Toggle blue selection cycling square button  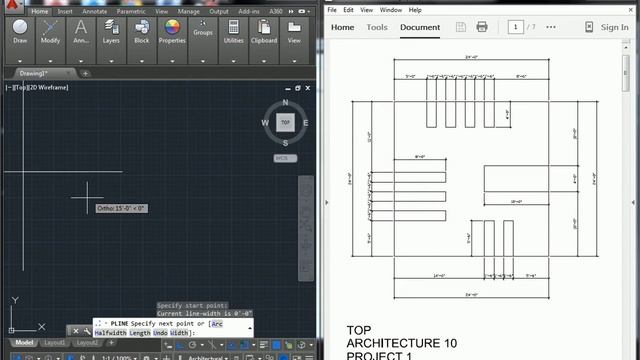(276, 345)
